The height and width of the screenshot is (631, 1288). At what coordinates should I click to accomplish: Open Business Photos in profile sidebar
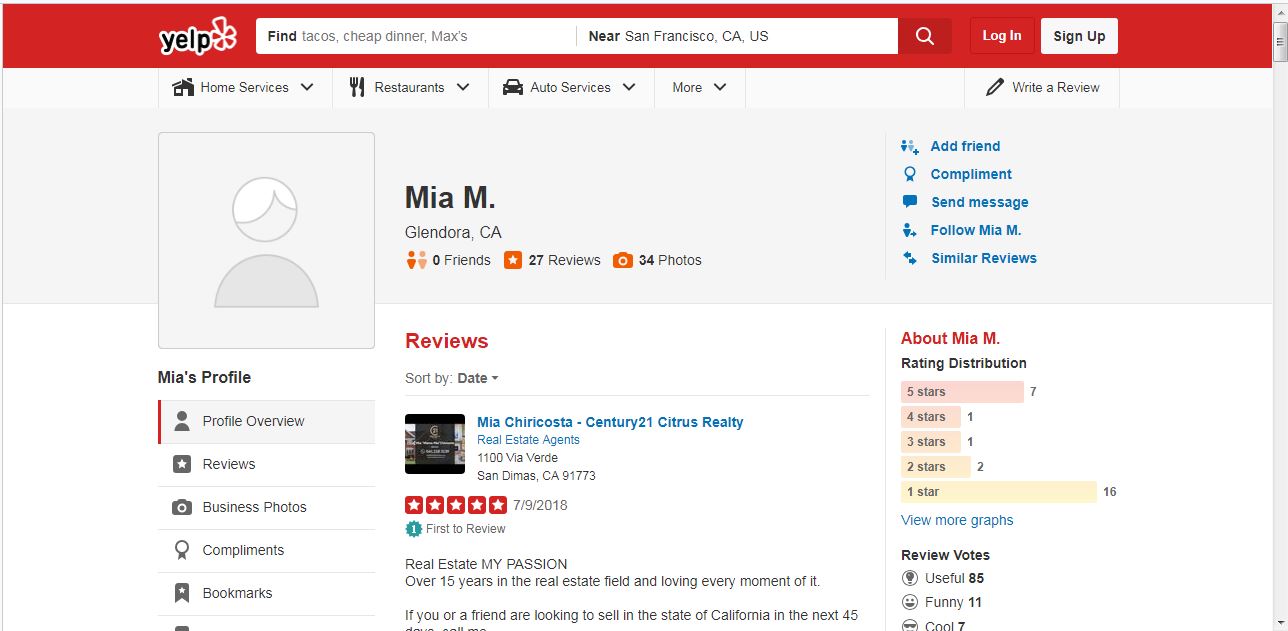pyautogui.click(x=267, y=507)
